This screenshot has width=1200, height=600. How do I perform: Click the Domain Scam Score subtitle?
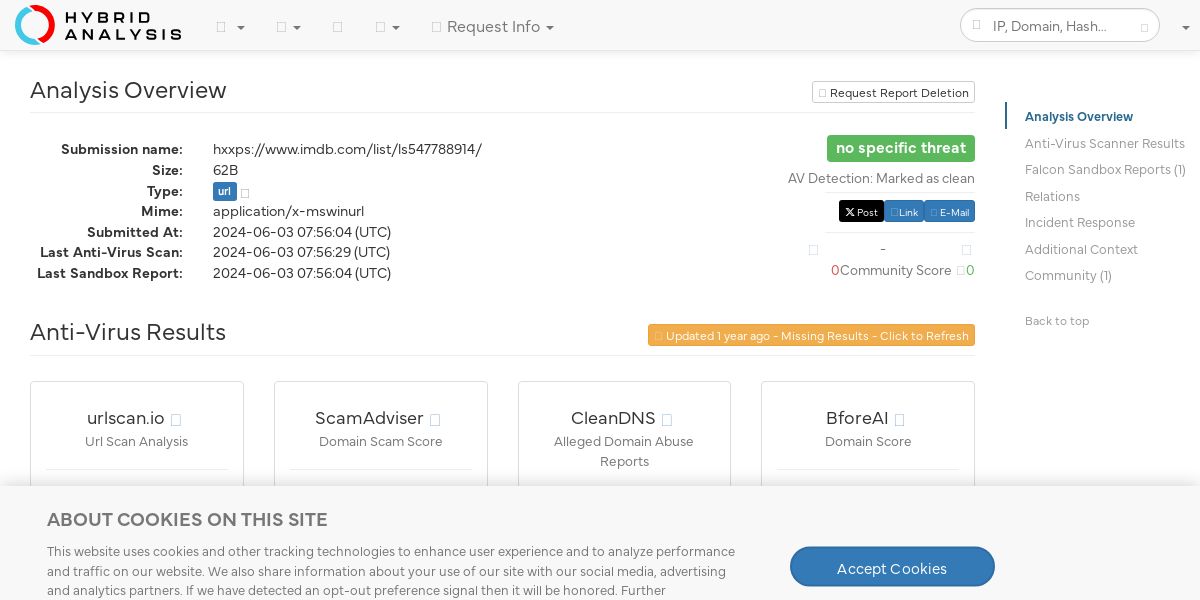381,442
